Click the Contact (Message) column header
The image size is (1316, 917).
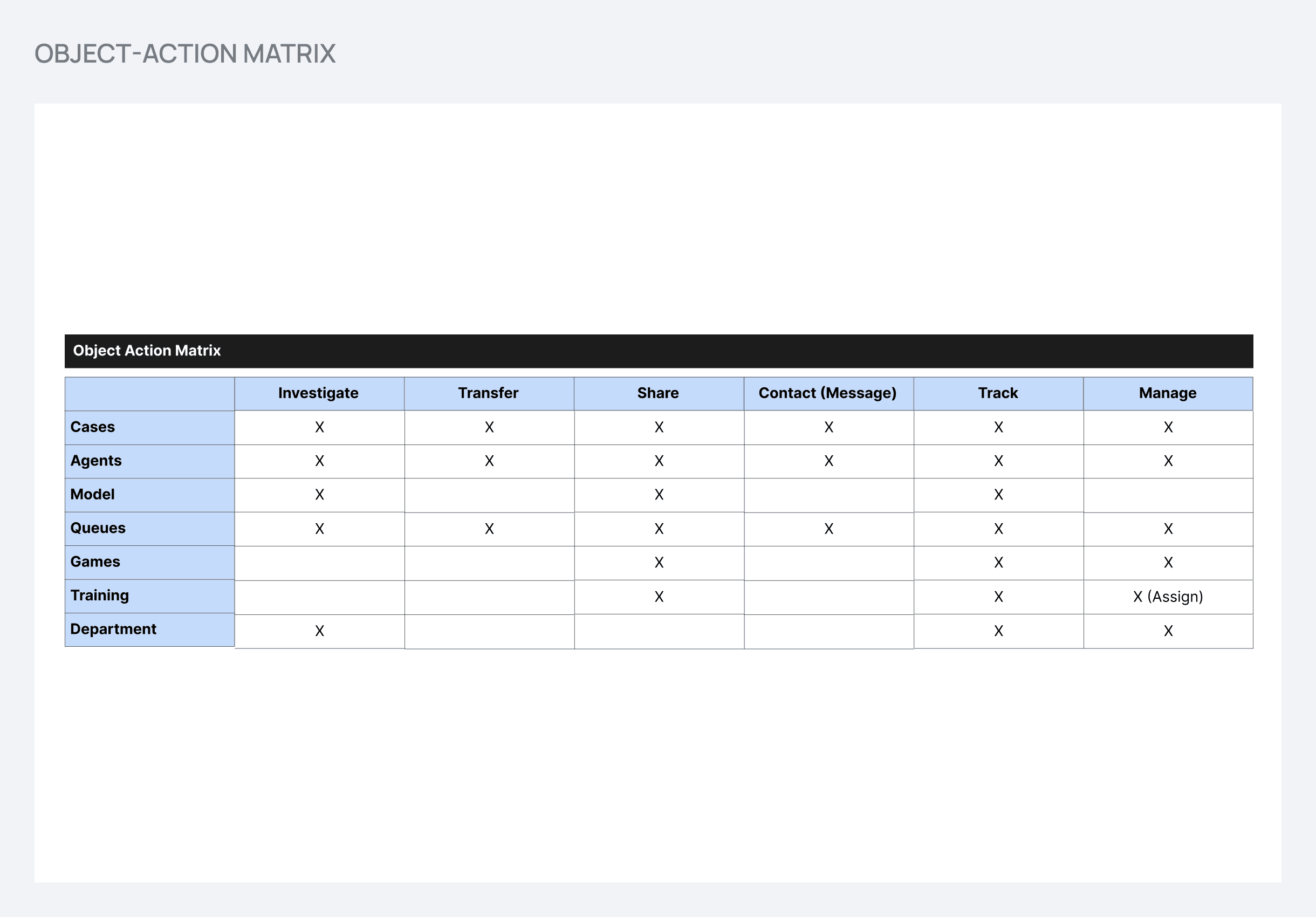pyautogui.click(x=828, y=393)
